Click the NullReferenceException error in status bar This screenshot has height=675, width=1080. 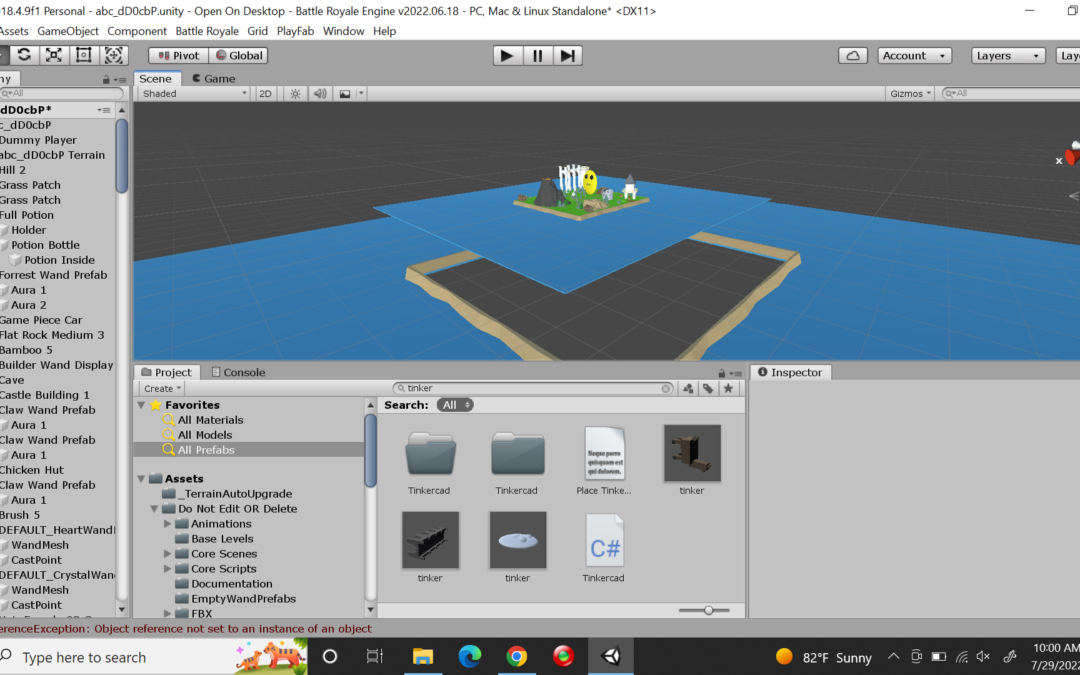click(186, 629)
